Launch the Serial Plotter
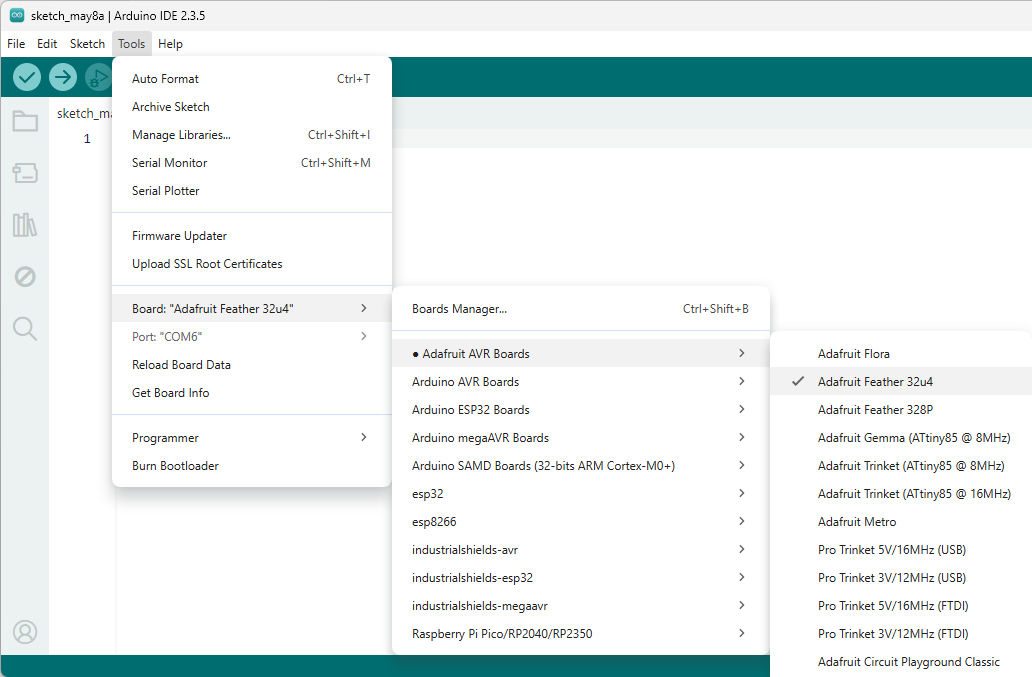Image resolution: width=1032 pixels, height=677 pixels. pos(252,191)
